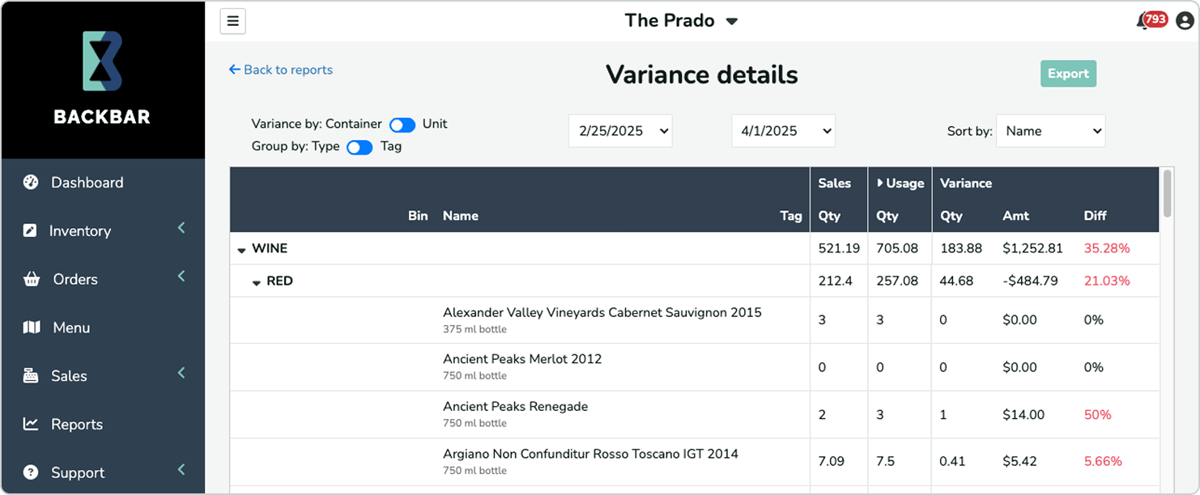Viewport: 1200px width, 495px height.
Task: Toggle Group by Type/Tag switch
Action: (x=359, y=147)
